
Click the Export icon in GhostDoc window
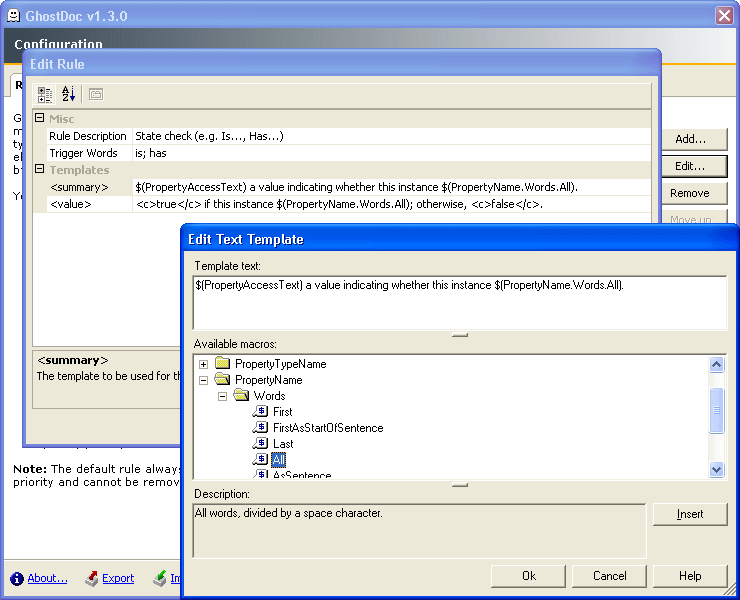92,578
